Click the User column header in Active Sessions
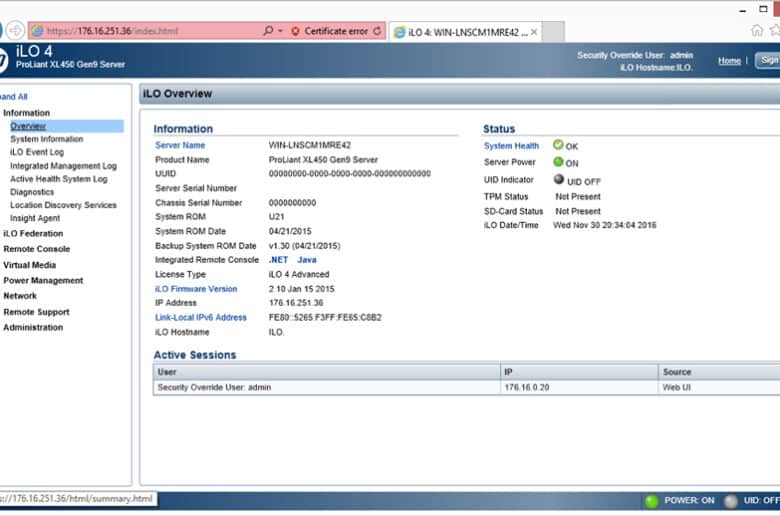Image resolution: width=780 pixels, height=516 pixels. click(x=327, y=372)
